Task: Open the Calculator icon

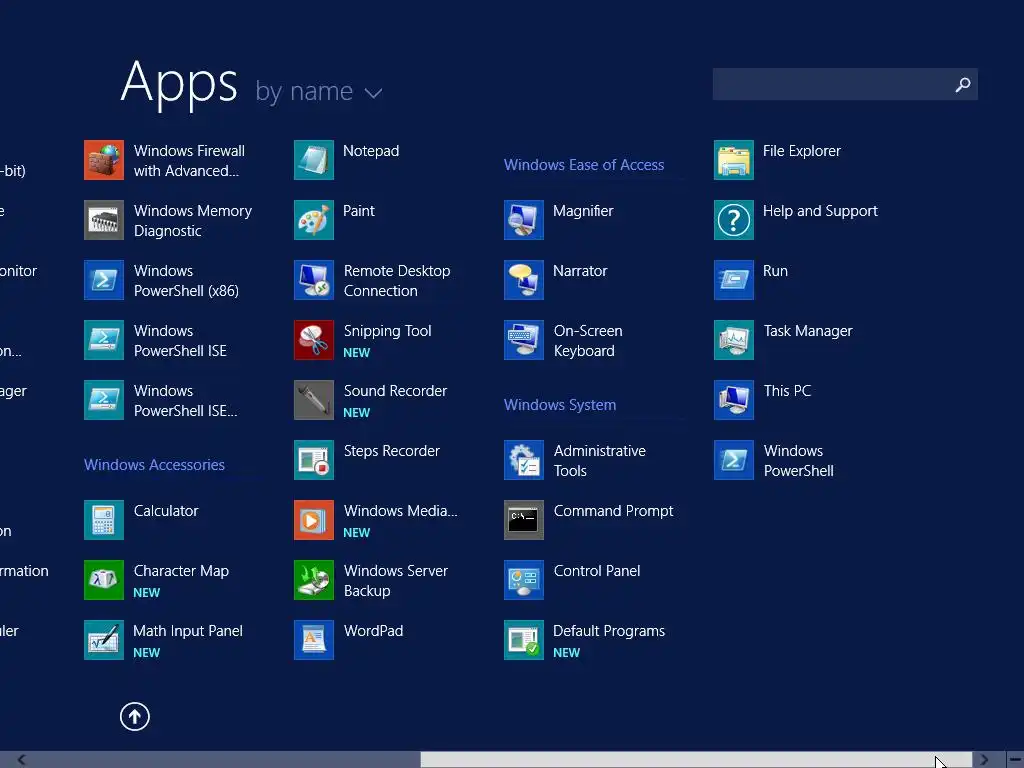Action: pos(104,520)
